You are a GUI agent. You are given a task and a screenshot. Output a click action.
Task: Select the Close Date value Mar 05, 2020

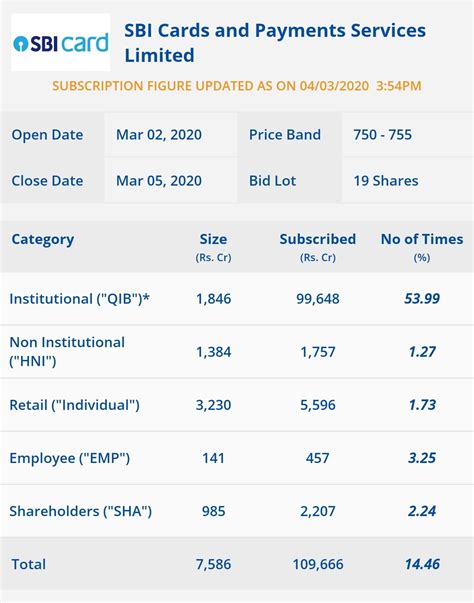159,181
